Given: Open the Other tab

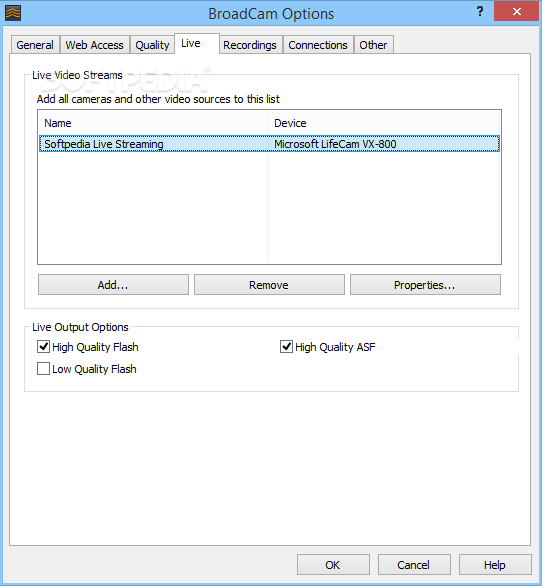Looking at the screenshot, I should [373, 45].
